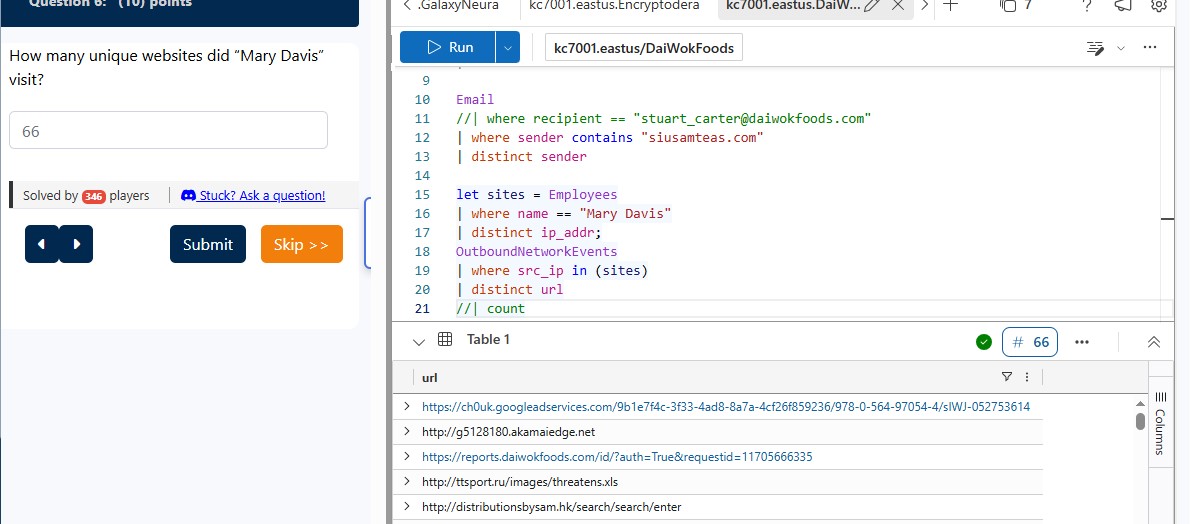The height and width of the screenshot is (524, 1190).
Task: Select the kc7001.eastus.DaiW... tab
Action: pos(792,5)
